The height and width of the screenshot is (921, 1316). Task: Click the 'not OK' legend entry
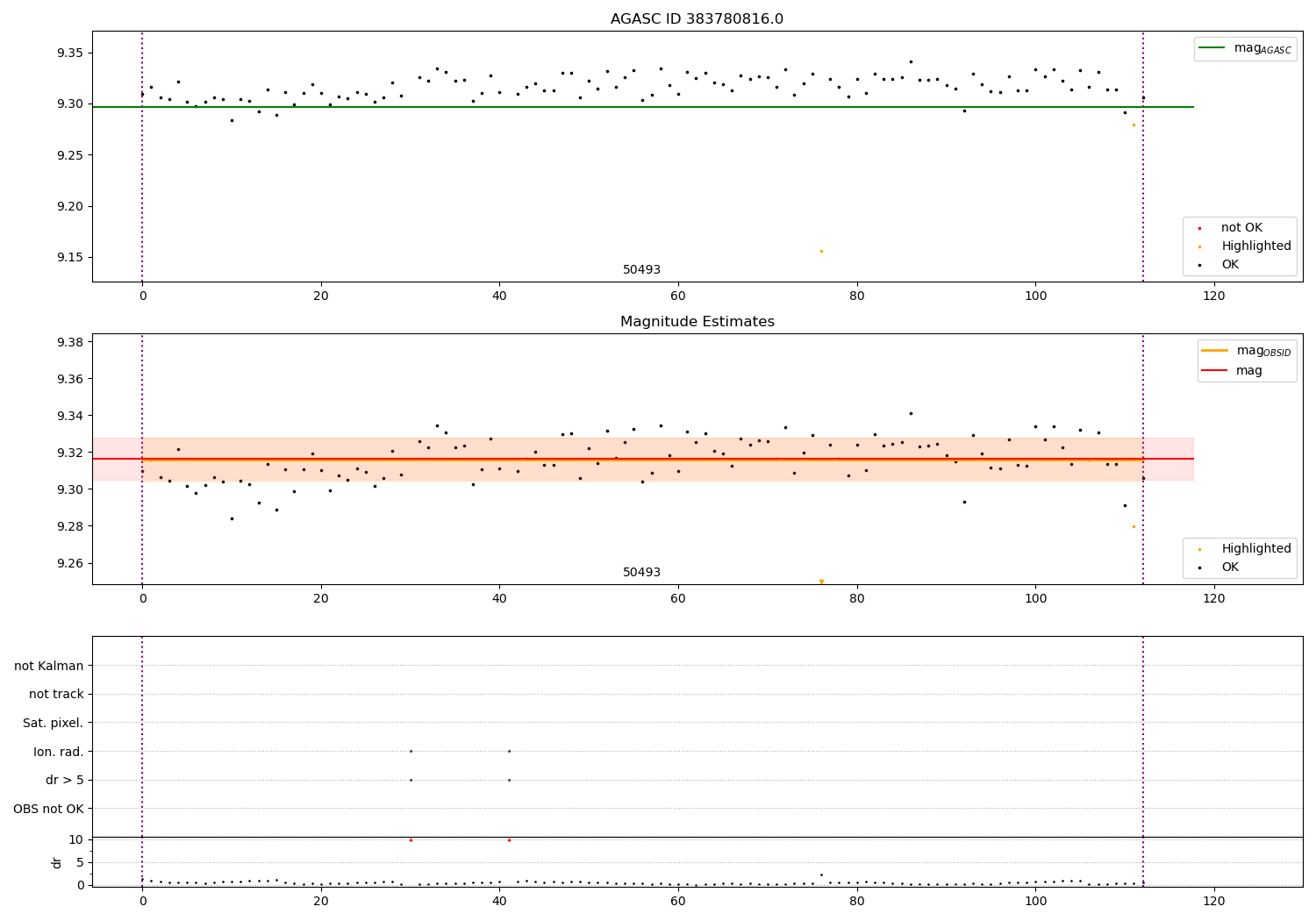pyautogui.click(x=1241, y=228)
